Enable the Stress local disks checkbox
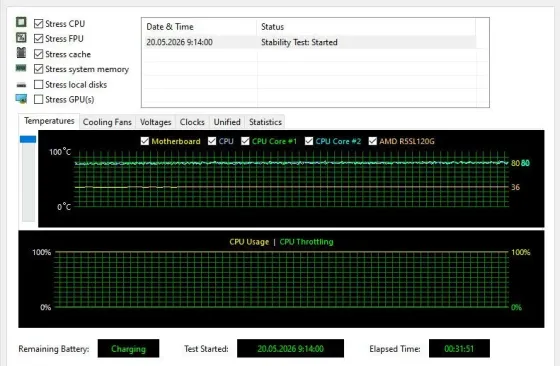 click(x=39, y=85)
